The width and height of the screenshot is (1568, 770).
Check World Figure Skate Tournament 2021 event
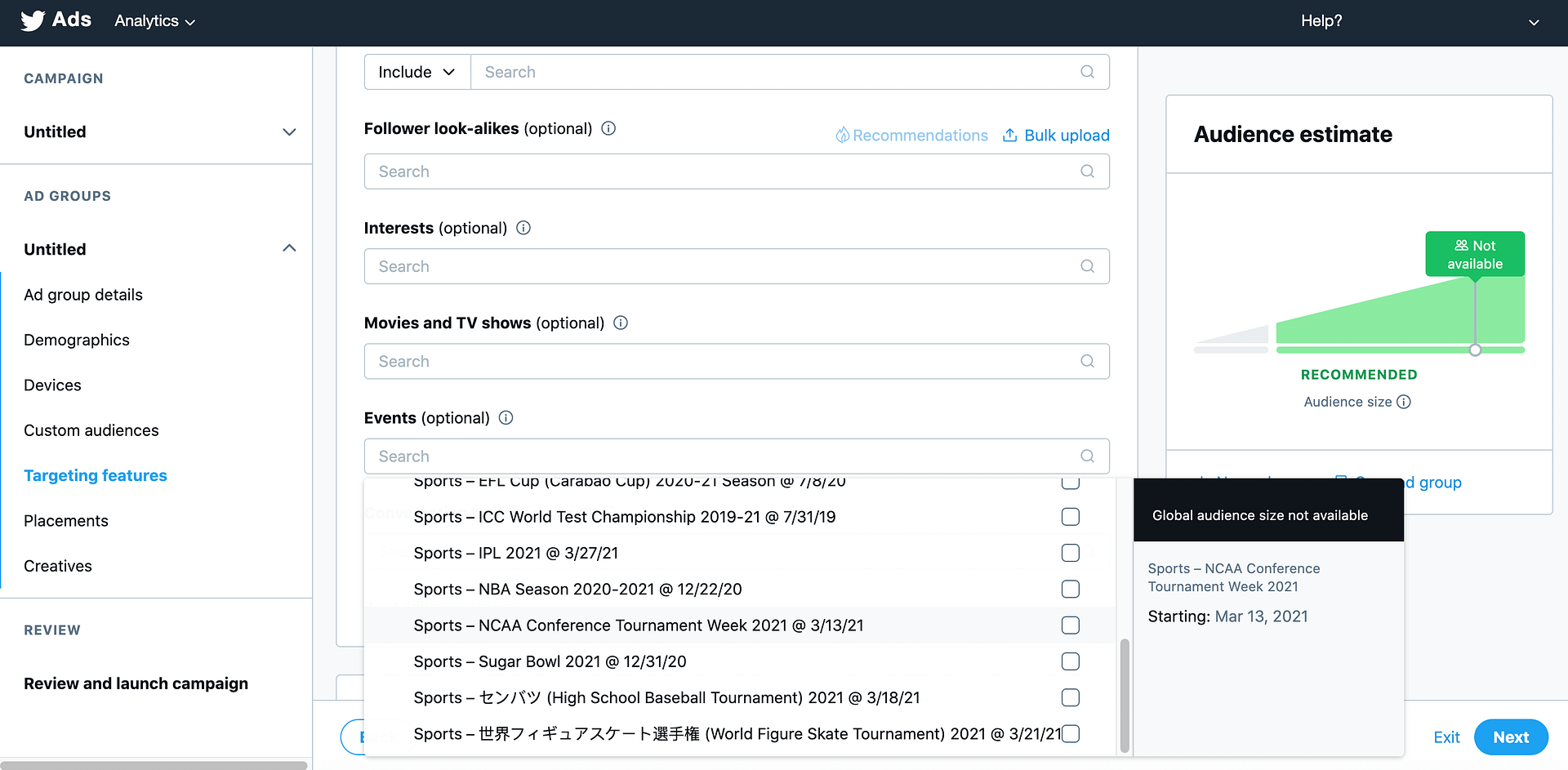tap(1071, 733)
